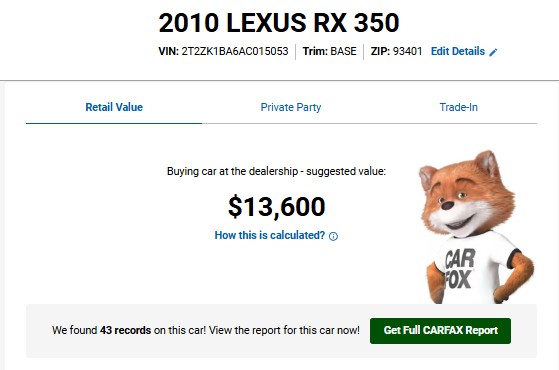Open the 'How this is calculated?' link
The width and height of the screenshot is (559, 370).
[270, 235]
